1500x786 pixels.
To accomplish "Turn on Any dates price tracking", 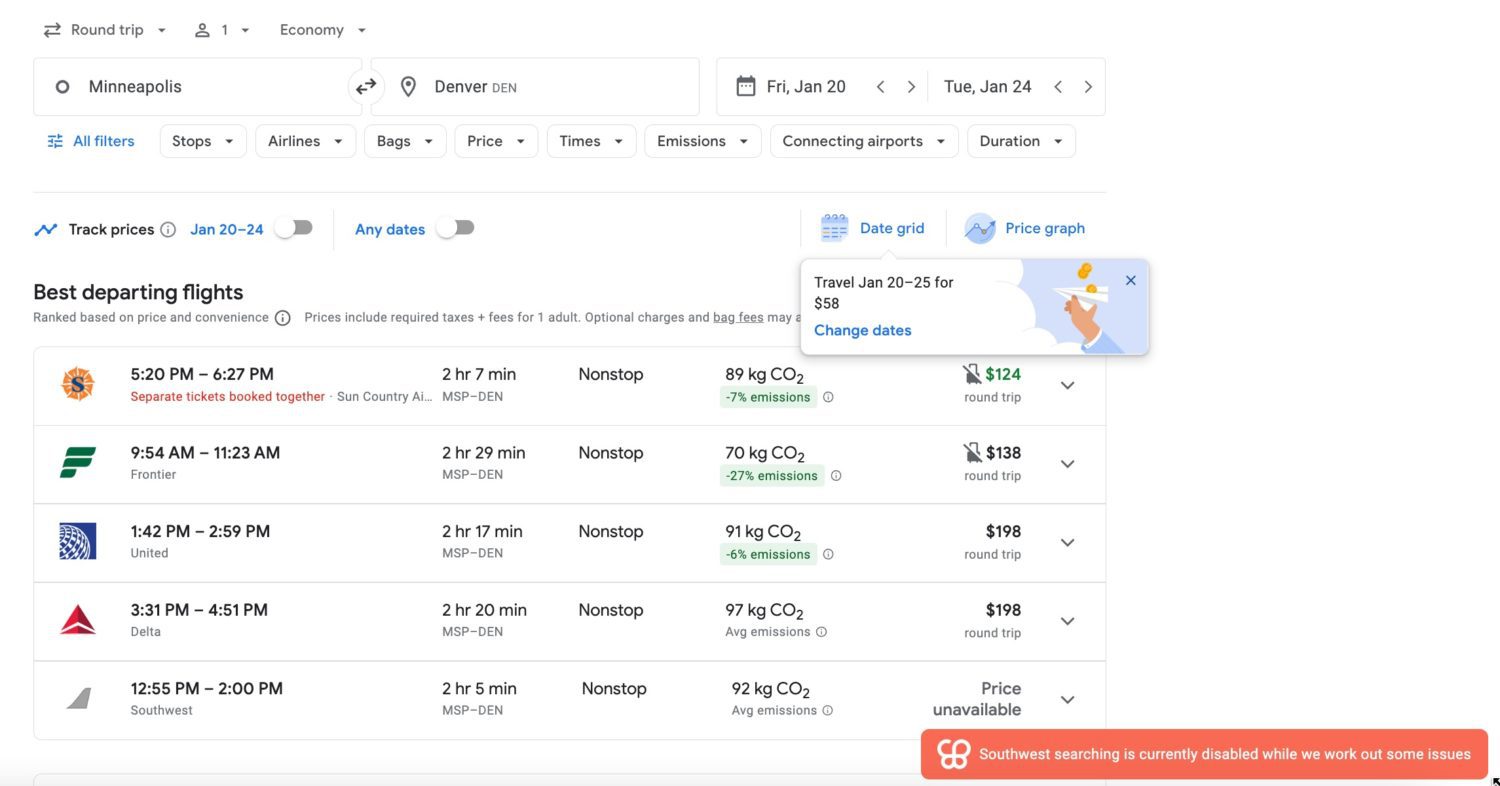I will pyautogui.click(x=456, y=228).
